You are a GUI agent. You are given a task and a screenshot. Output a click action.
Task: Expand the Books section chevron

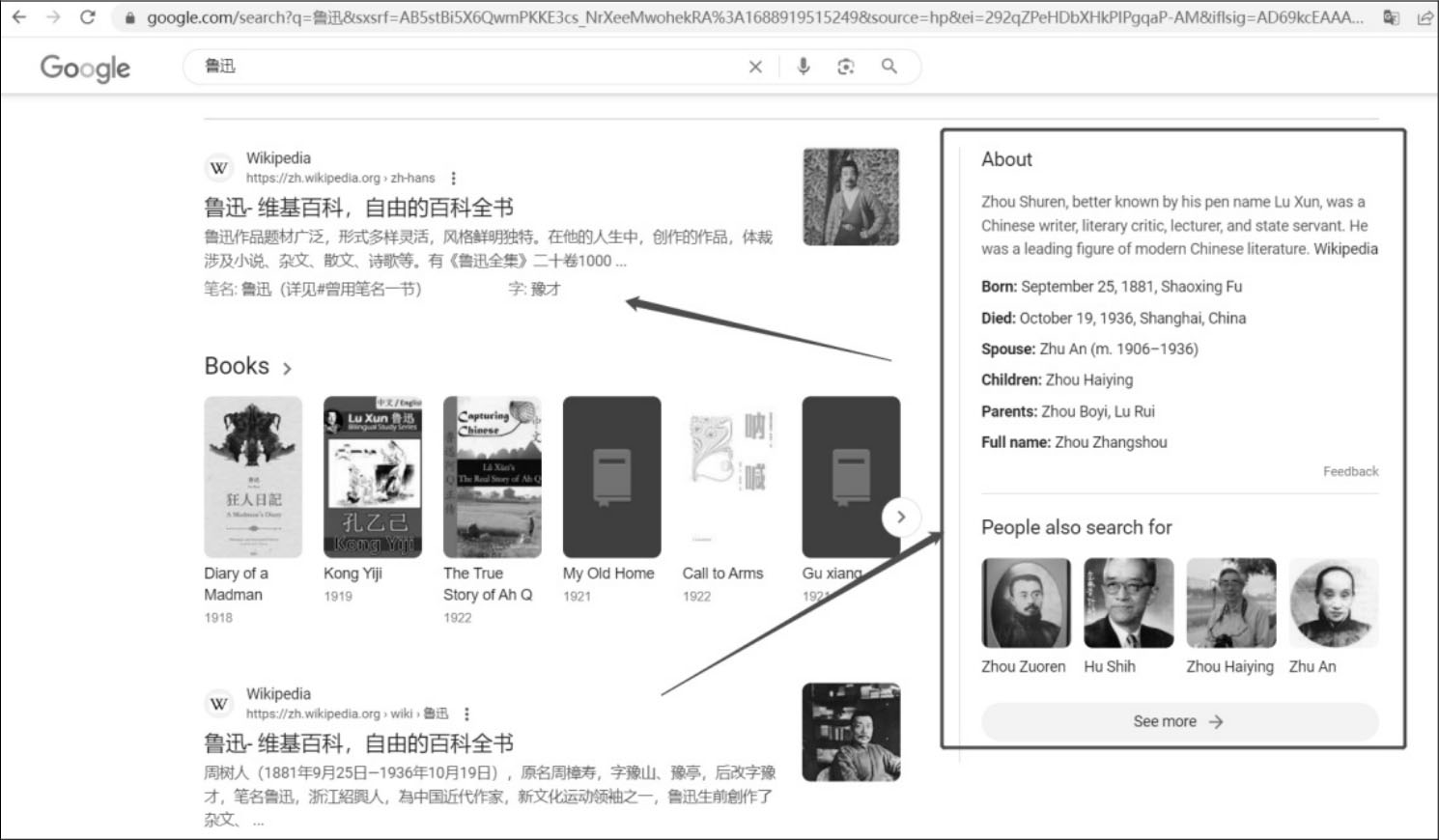tap(287, 368)
